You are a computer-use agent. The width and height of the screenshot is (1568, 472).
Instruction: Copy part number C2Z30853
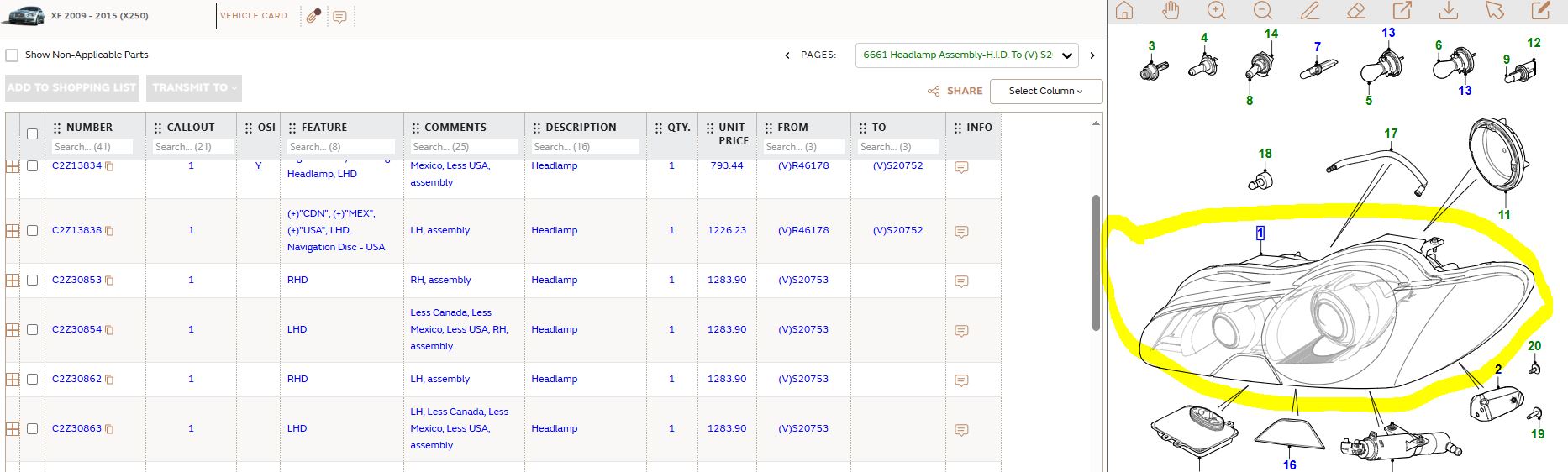click(109, 281)
